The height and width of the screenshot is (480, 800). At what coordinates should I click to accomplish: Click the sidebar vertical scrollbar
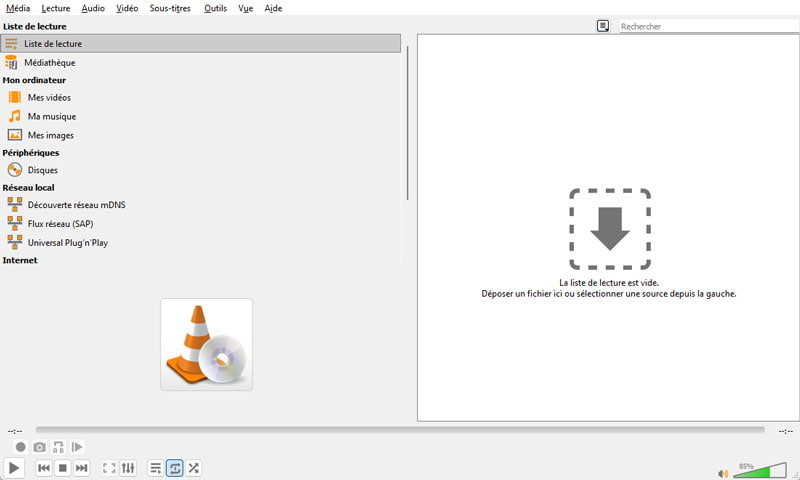point(408,123)
